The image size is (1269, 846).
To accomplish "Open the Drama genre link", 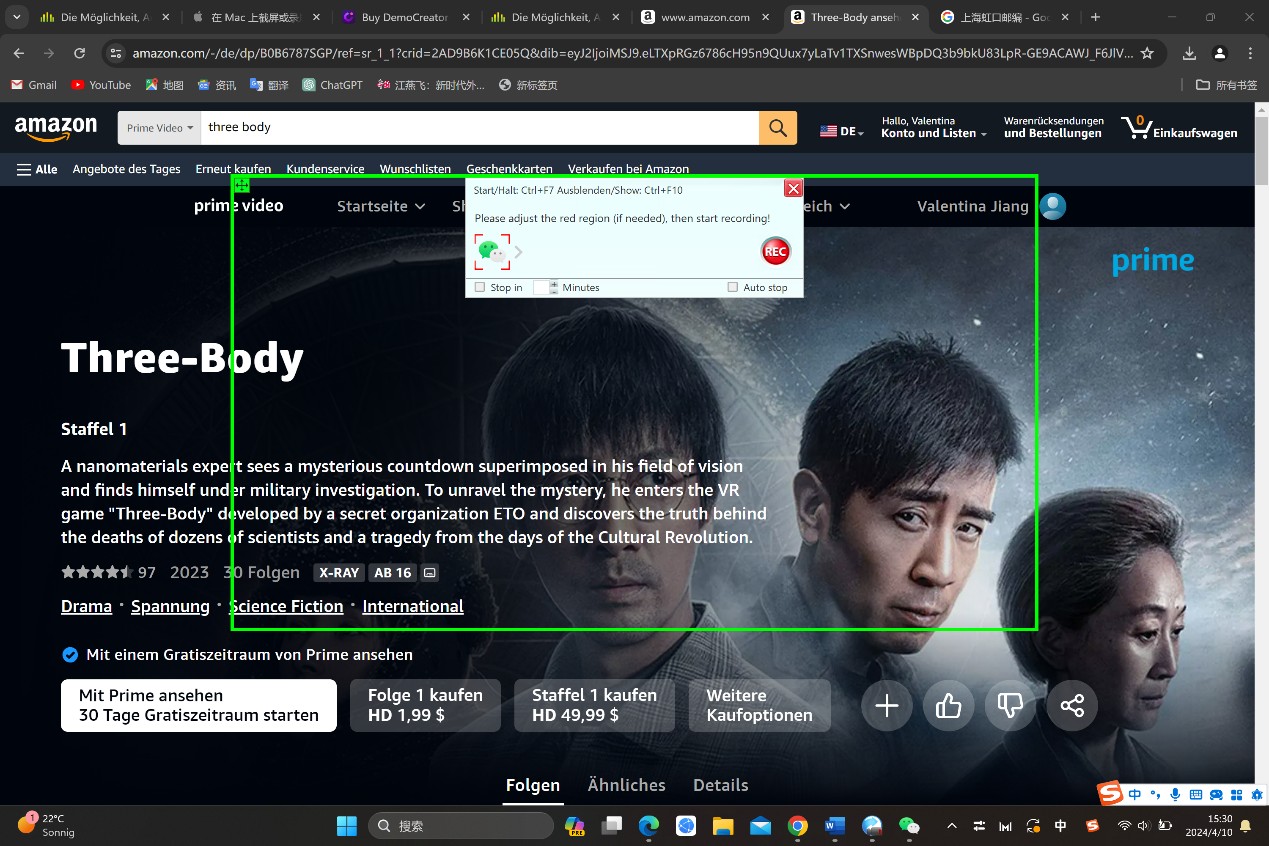I will coord(86,606).
